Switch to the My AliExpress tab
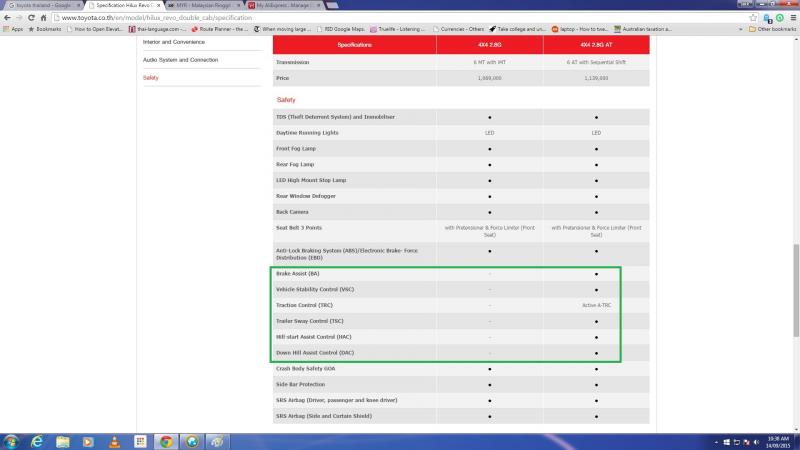 (x=285, y=5)
